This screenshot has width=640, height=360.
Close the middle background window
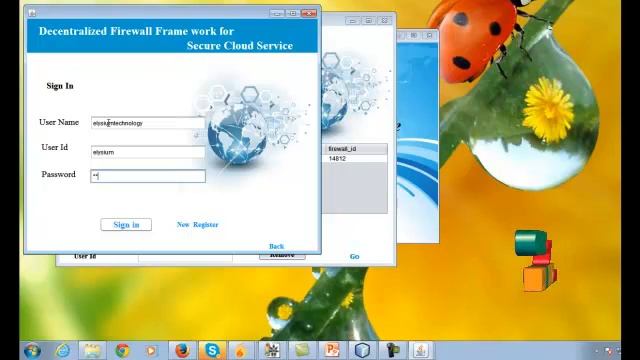(x=384, y=20)
